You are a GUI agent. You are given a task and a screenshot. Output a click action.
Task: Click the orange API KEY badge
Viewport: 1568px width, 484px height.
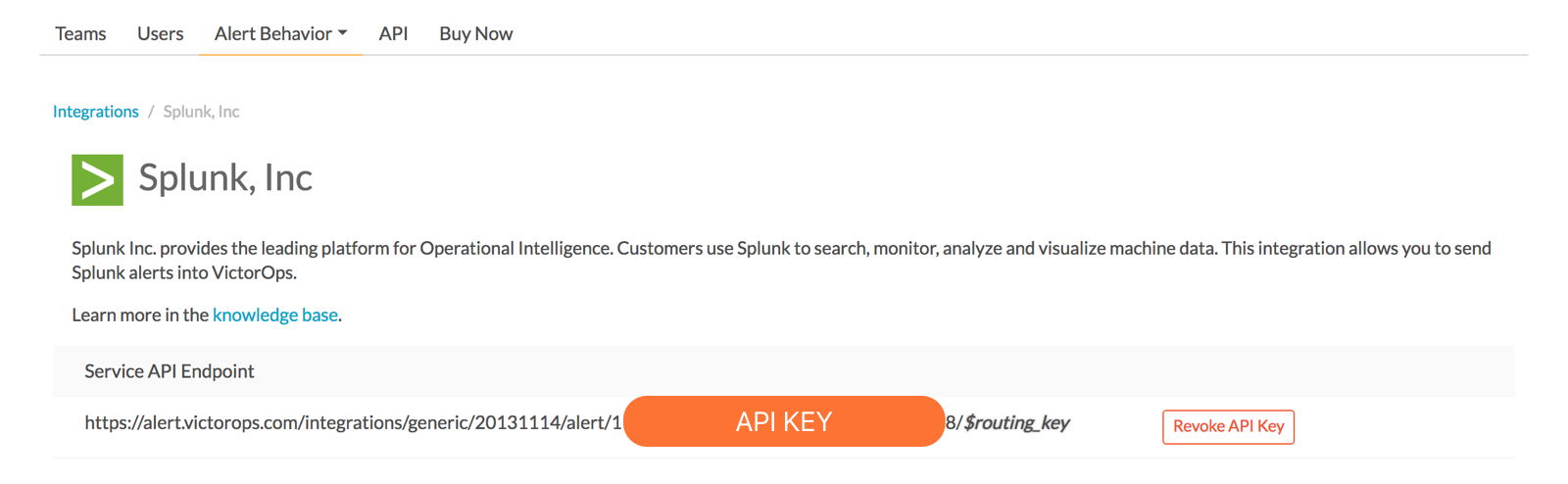coord(784,421)
